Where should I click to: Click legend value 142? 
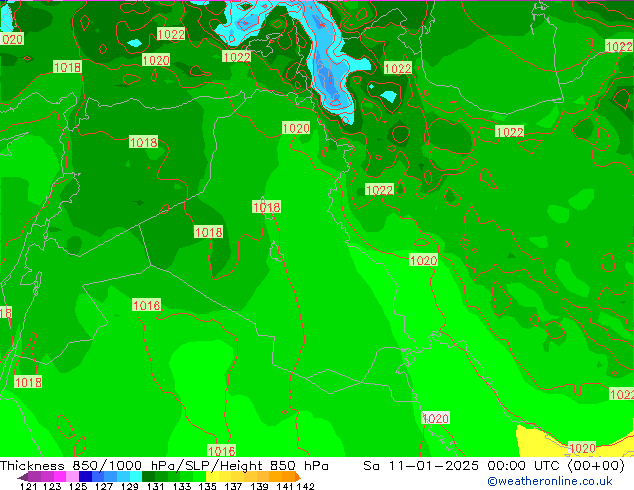pos(306,486)
